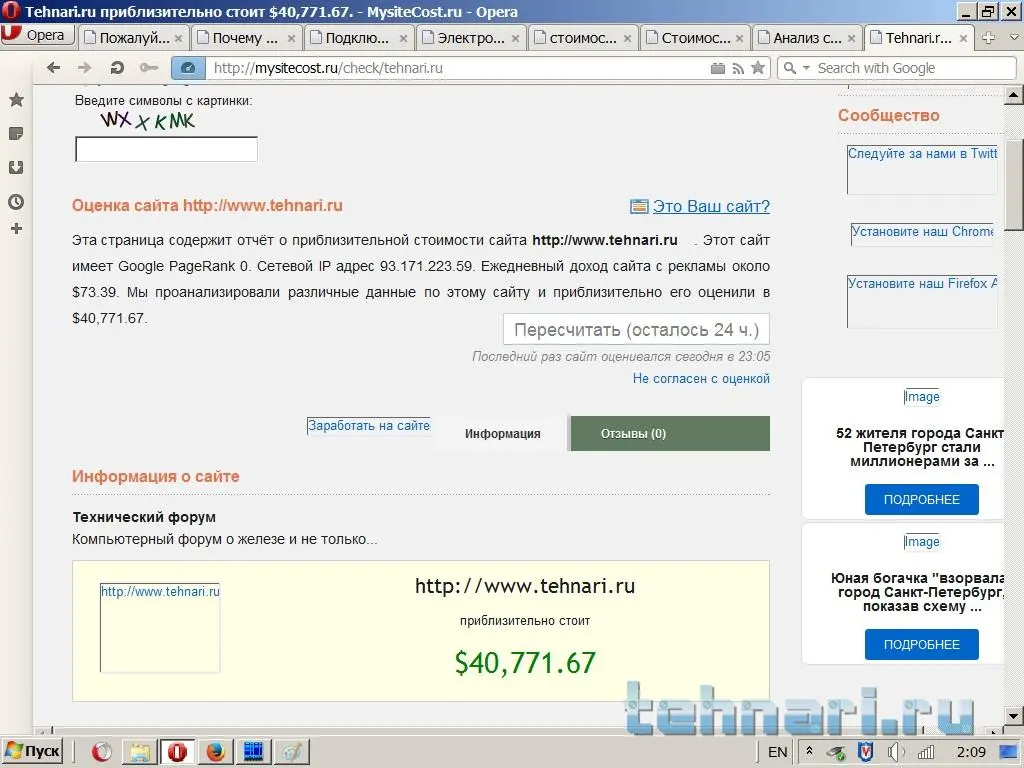This screenshot has width=1024, height=768.
Task: Open the Заработать на сайте link
Action: click(368, 426)
